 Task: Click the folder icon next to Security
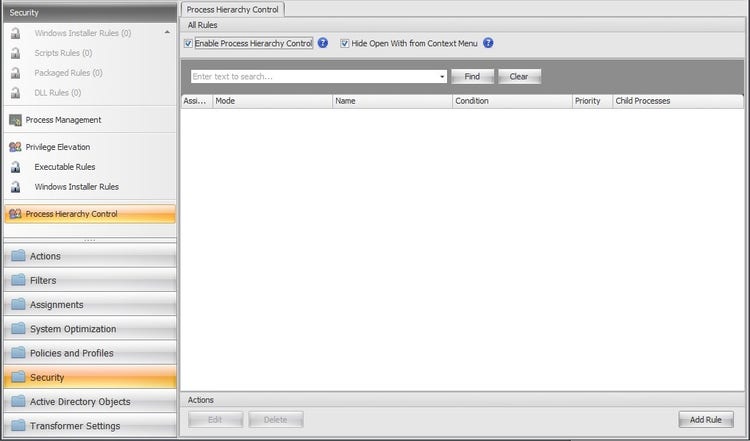pyautogui.click(x=18, y=377)
